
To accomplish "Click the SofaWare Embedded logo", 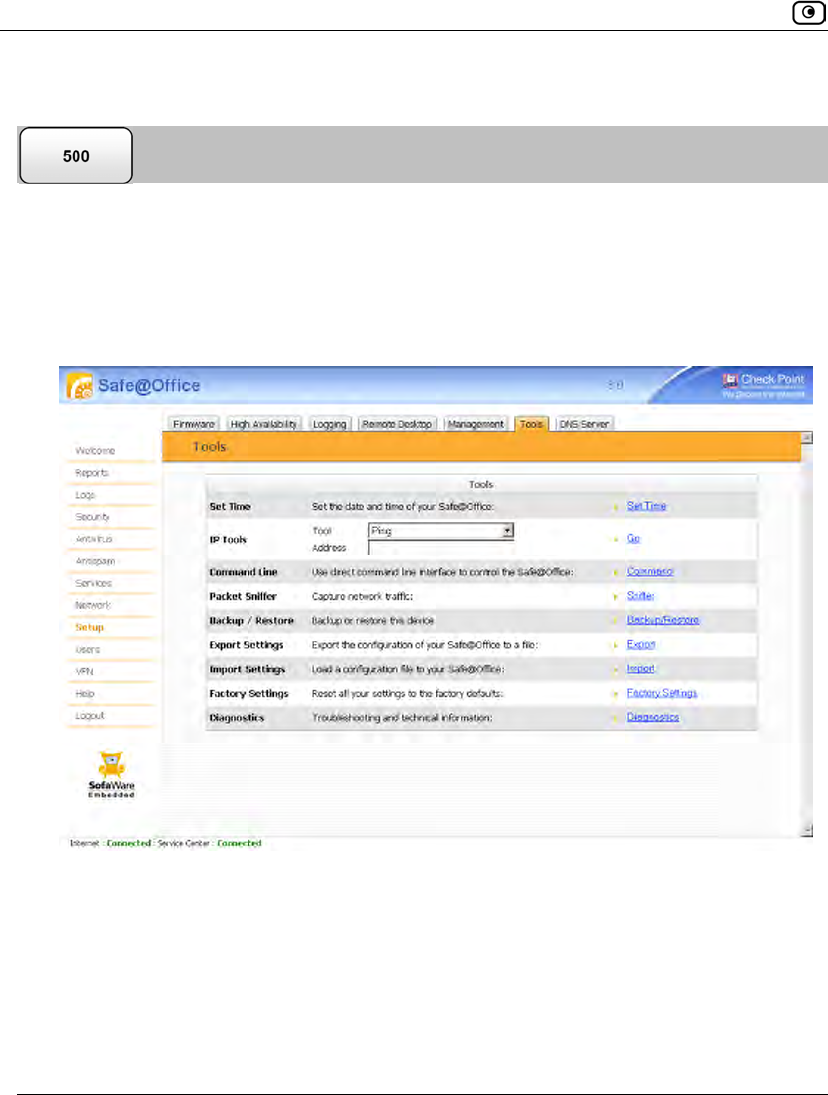I will (x=111, y=774).
